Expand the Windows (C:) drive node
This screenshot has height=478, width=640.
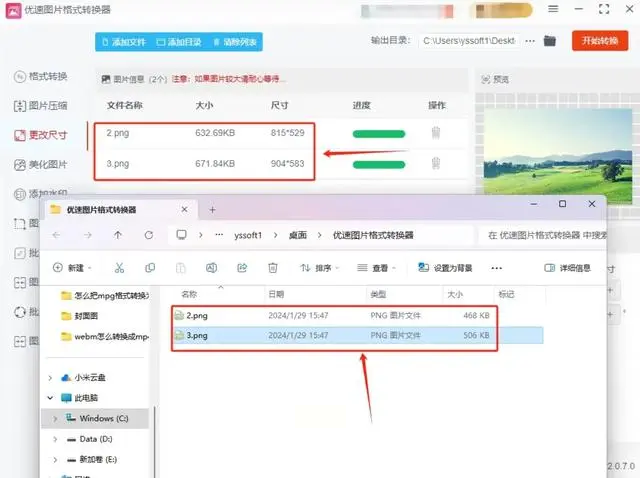(55, 418)
